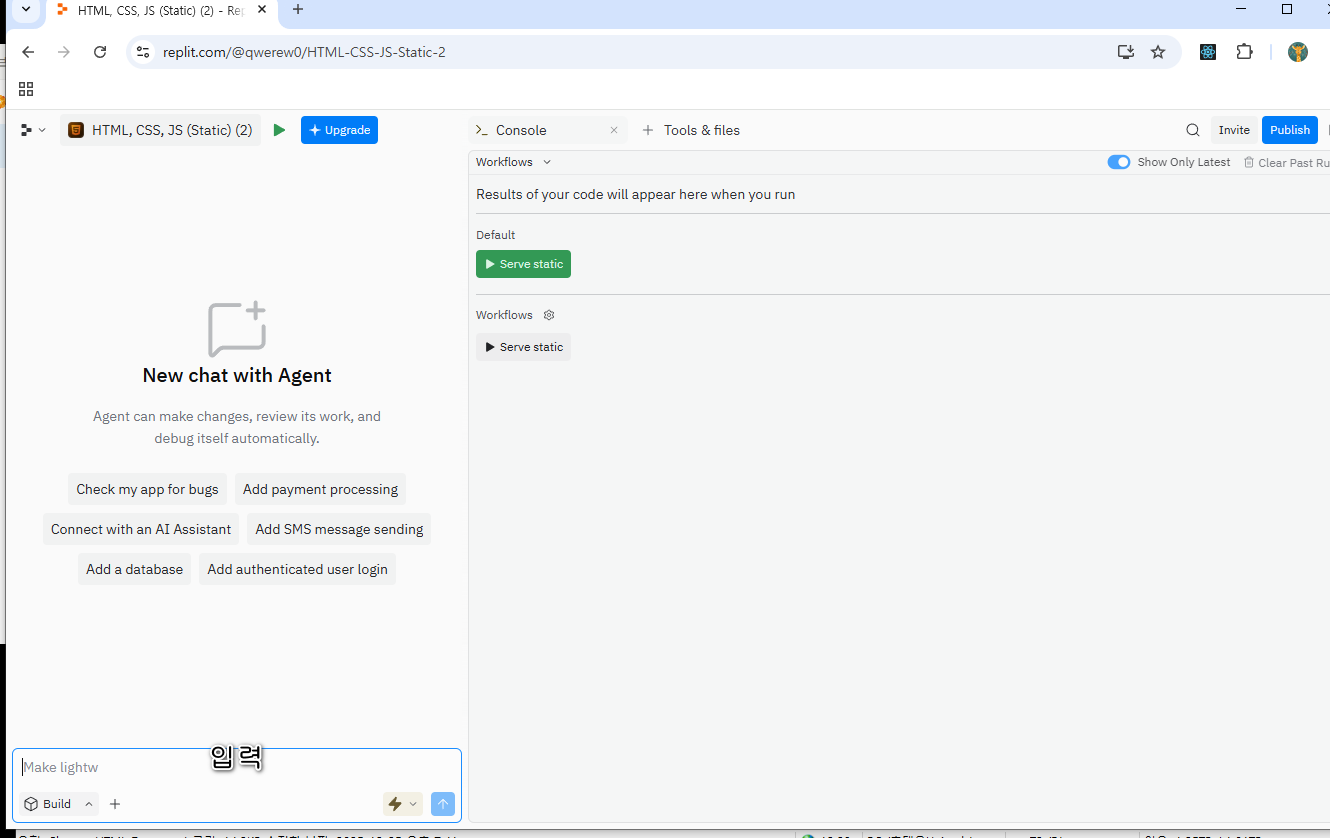Click the blue Publish button

(x=1289, y=130)
